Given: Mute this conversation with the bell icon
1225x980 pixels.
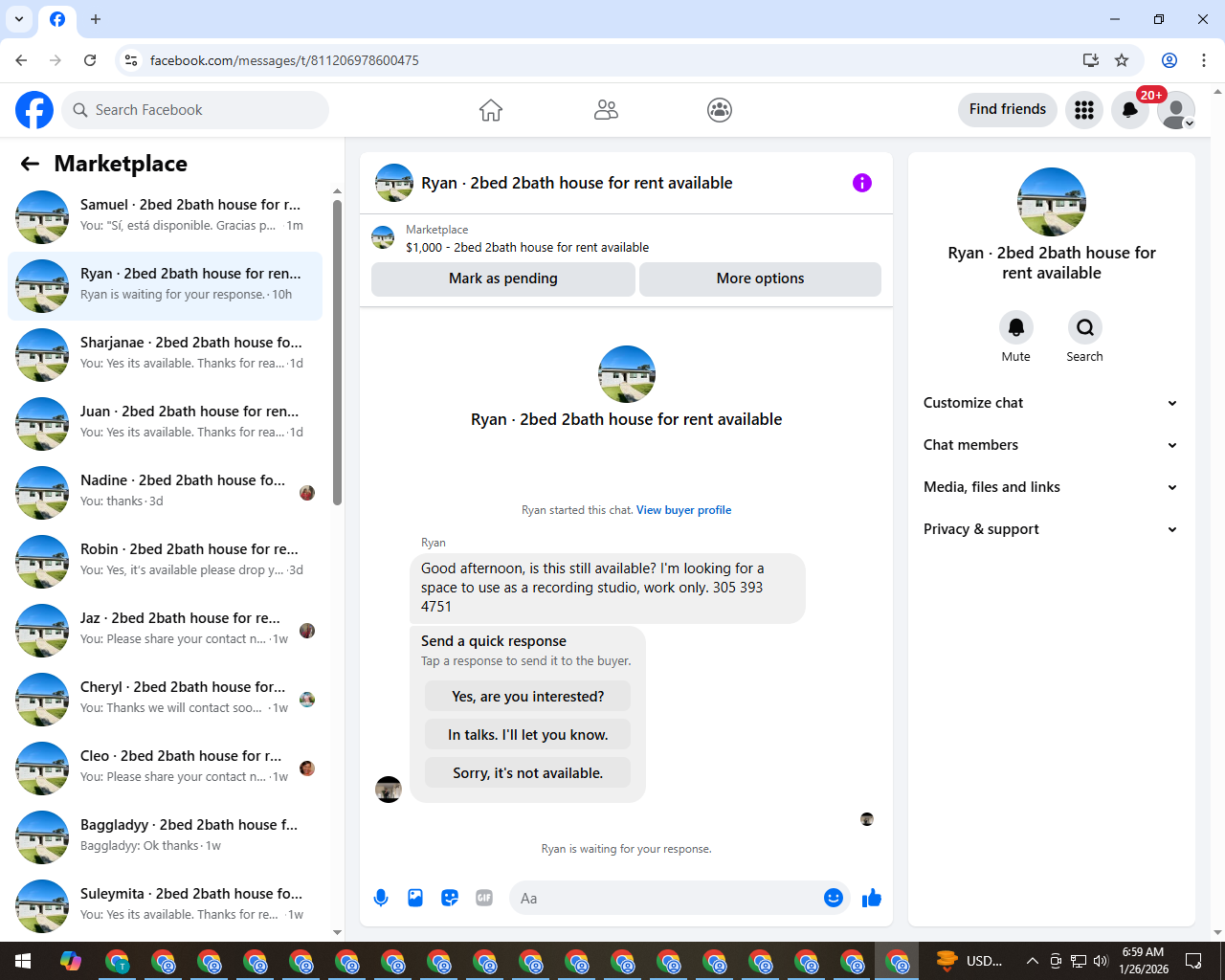Looking at the screenshot, I should pyautogui.click(x=1016, y=327).
